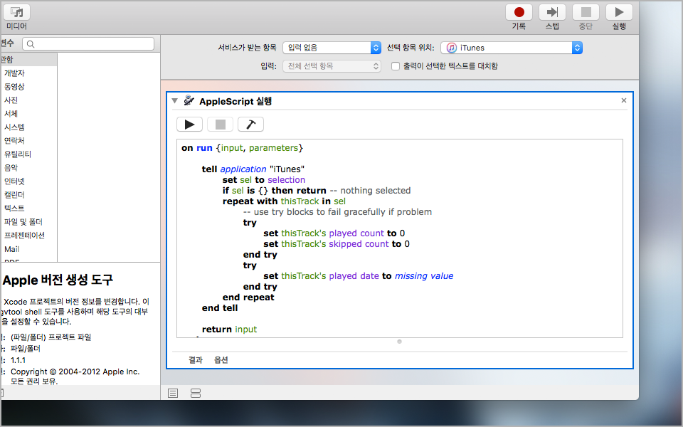The image size is (683, 427).
Task: Compile the script with hammer icon
Action: pyautogui.click(x=251, y=125)
